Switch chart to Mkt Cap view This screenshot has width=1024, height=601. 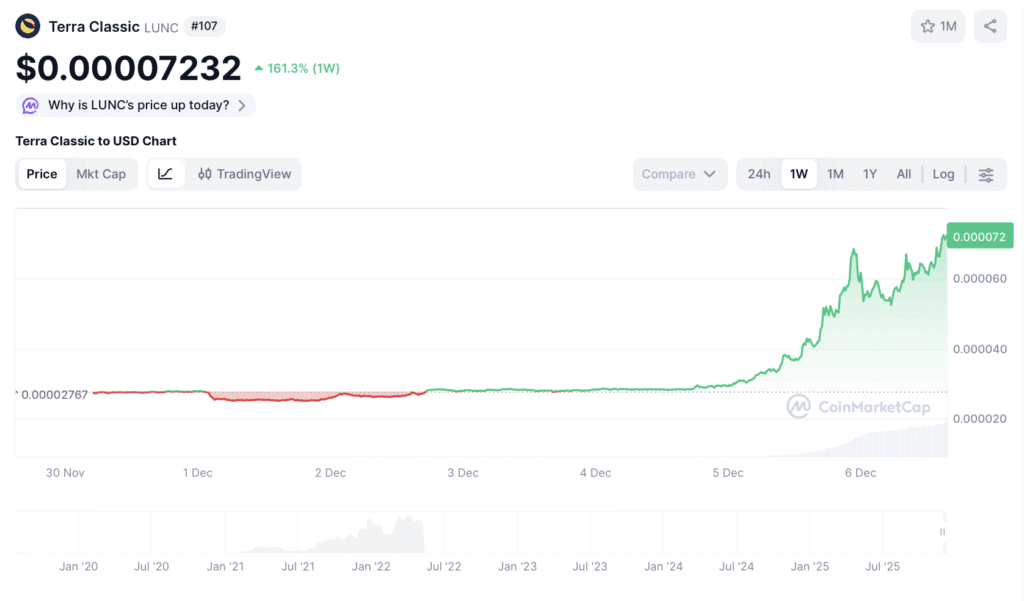click(101, 174)
